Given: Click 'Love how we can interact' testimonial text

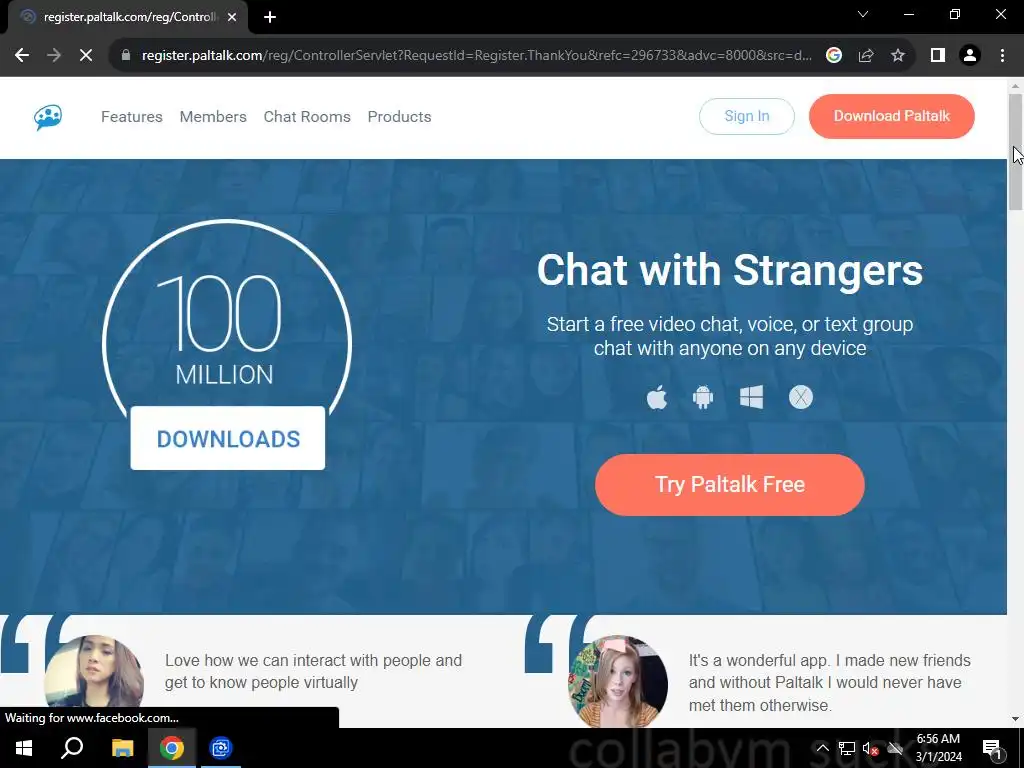Looking at the screenshot, I should click(x=313, y=671).
